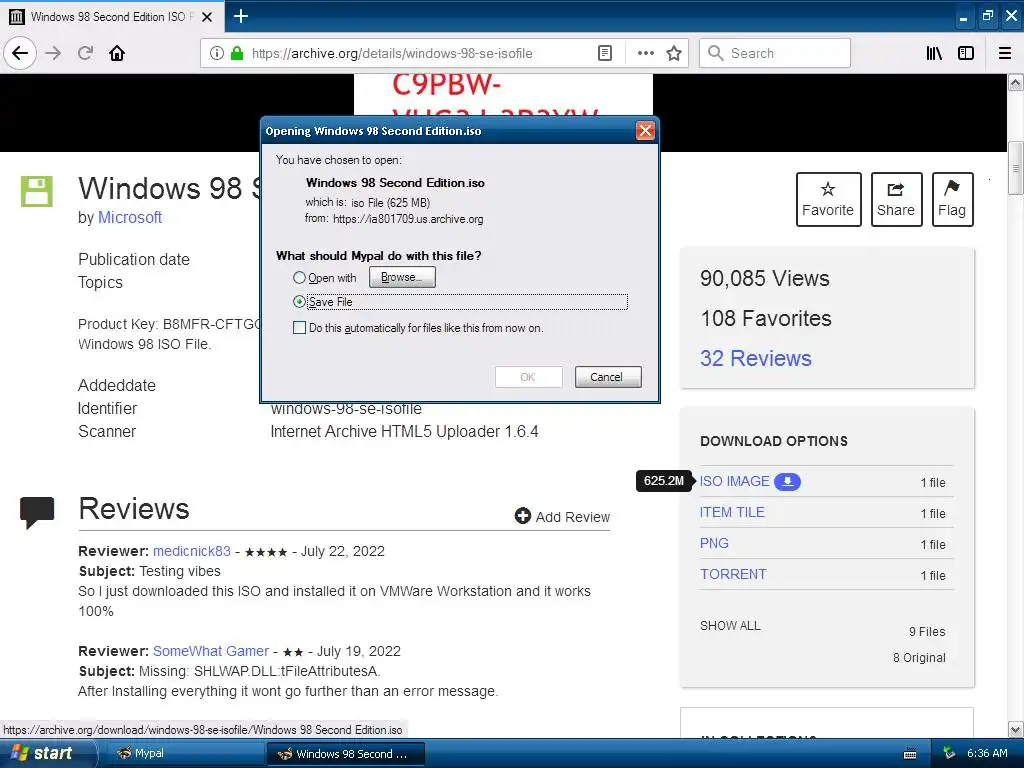This screenshot has height=768, width=1024.
Task: Click the Add Review plus icon
Action: coord(522,516)
